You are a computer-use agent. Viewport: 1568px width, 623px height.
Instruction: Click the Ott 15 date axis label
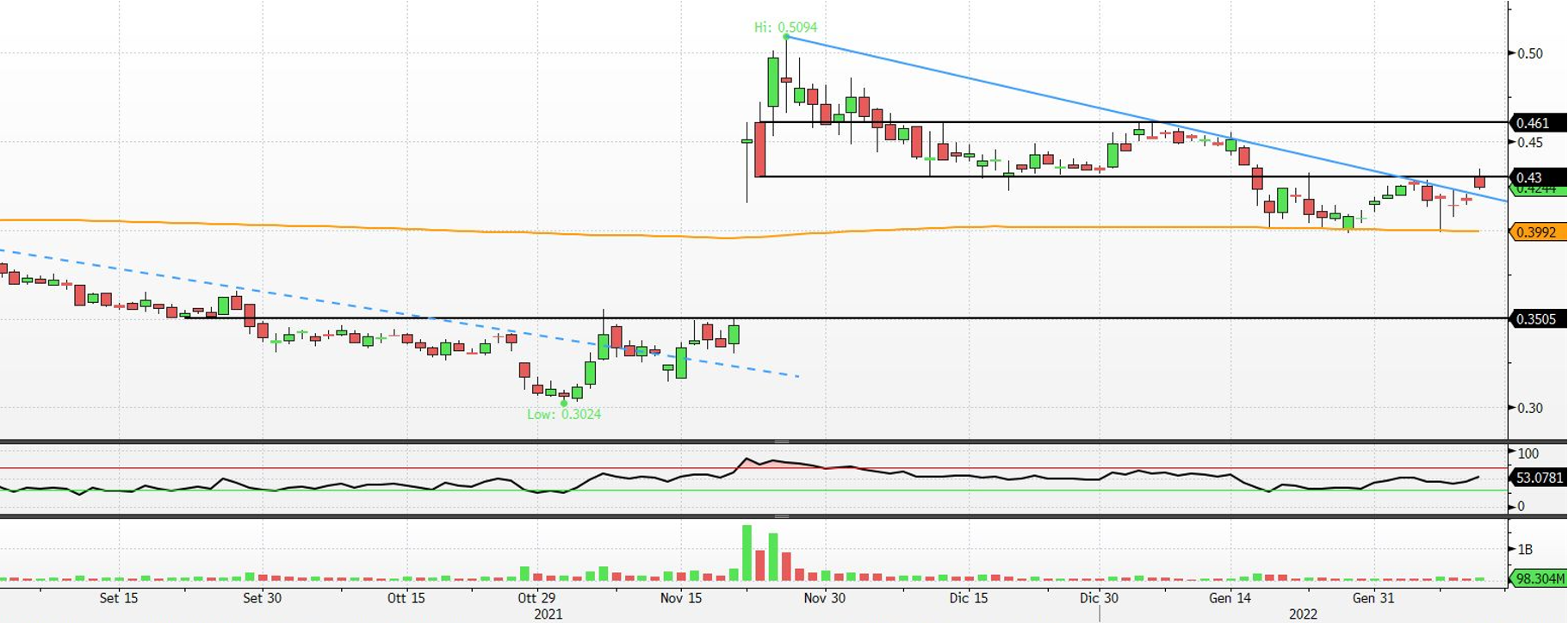(406, 598)
